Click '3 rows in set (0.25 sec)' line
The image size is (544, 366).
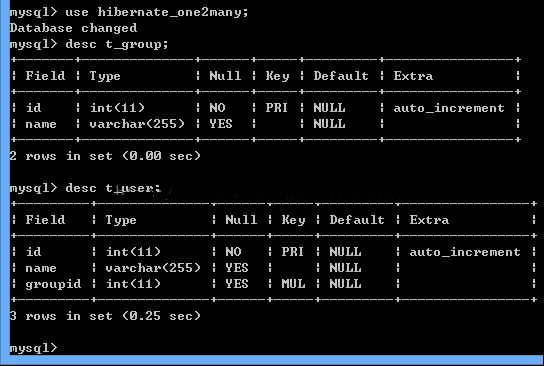pos(105,316)
